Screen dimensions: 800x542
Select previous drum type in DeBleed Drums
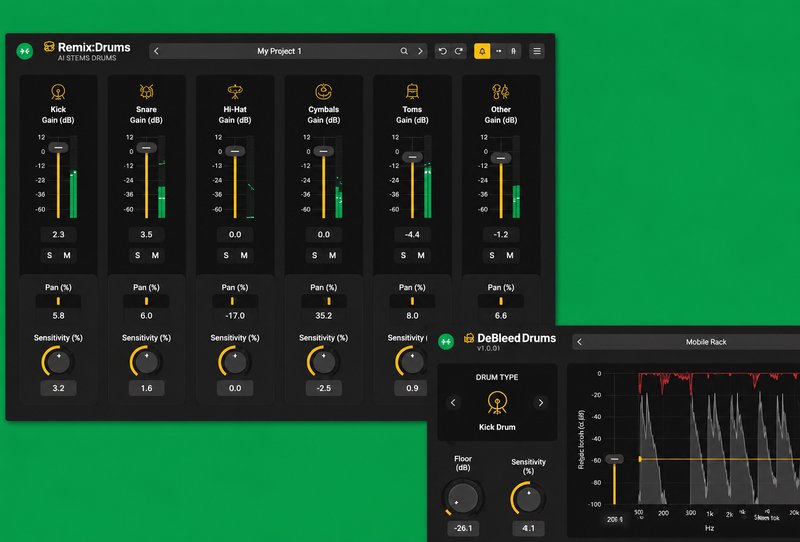coord(453,403)
